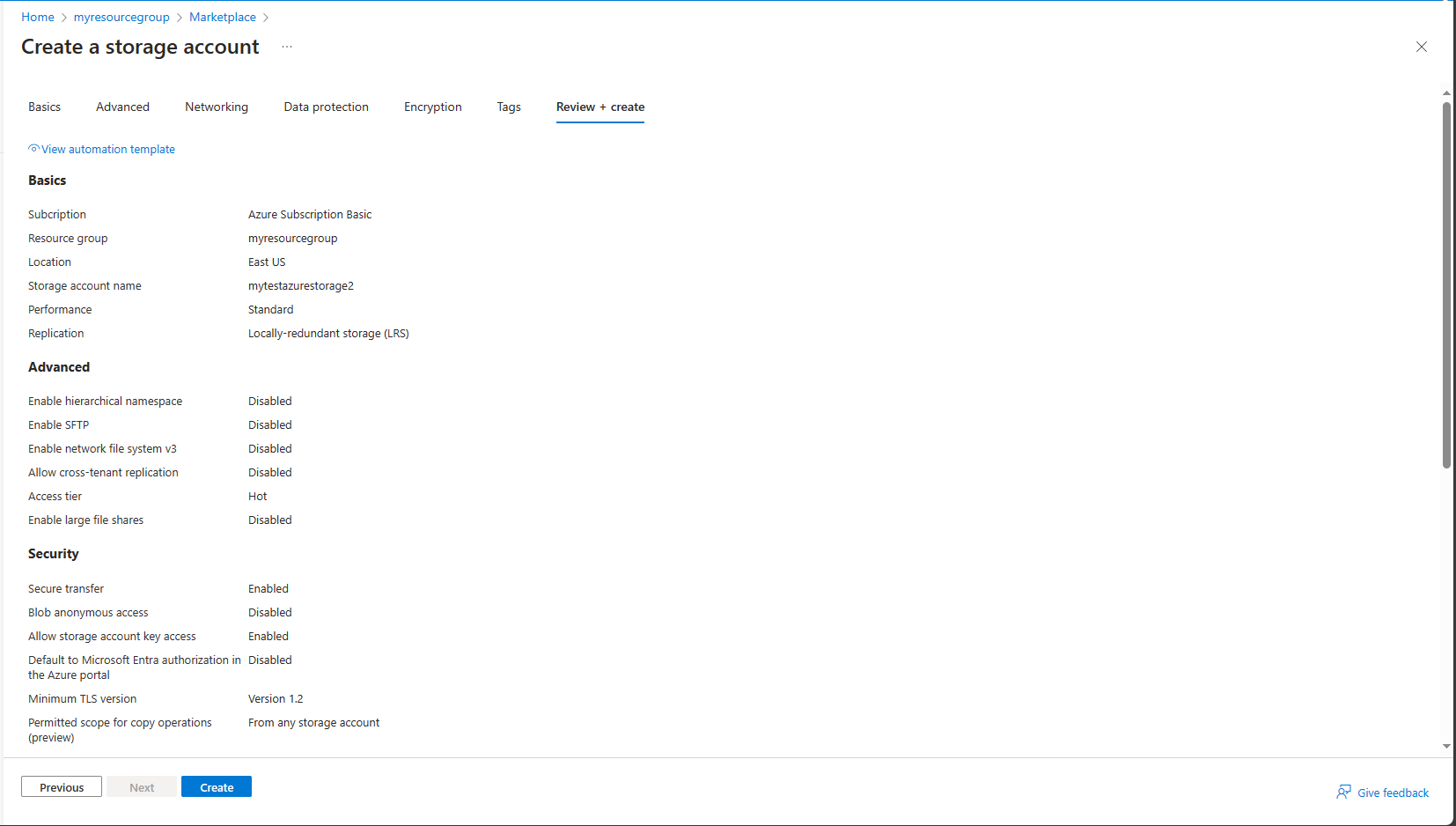Open the View automation template link
The height and width of the screenshot is (826, 1456).
[x=107, y=149]
